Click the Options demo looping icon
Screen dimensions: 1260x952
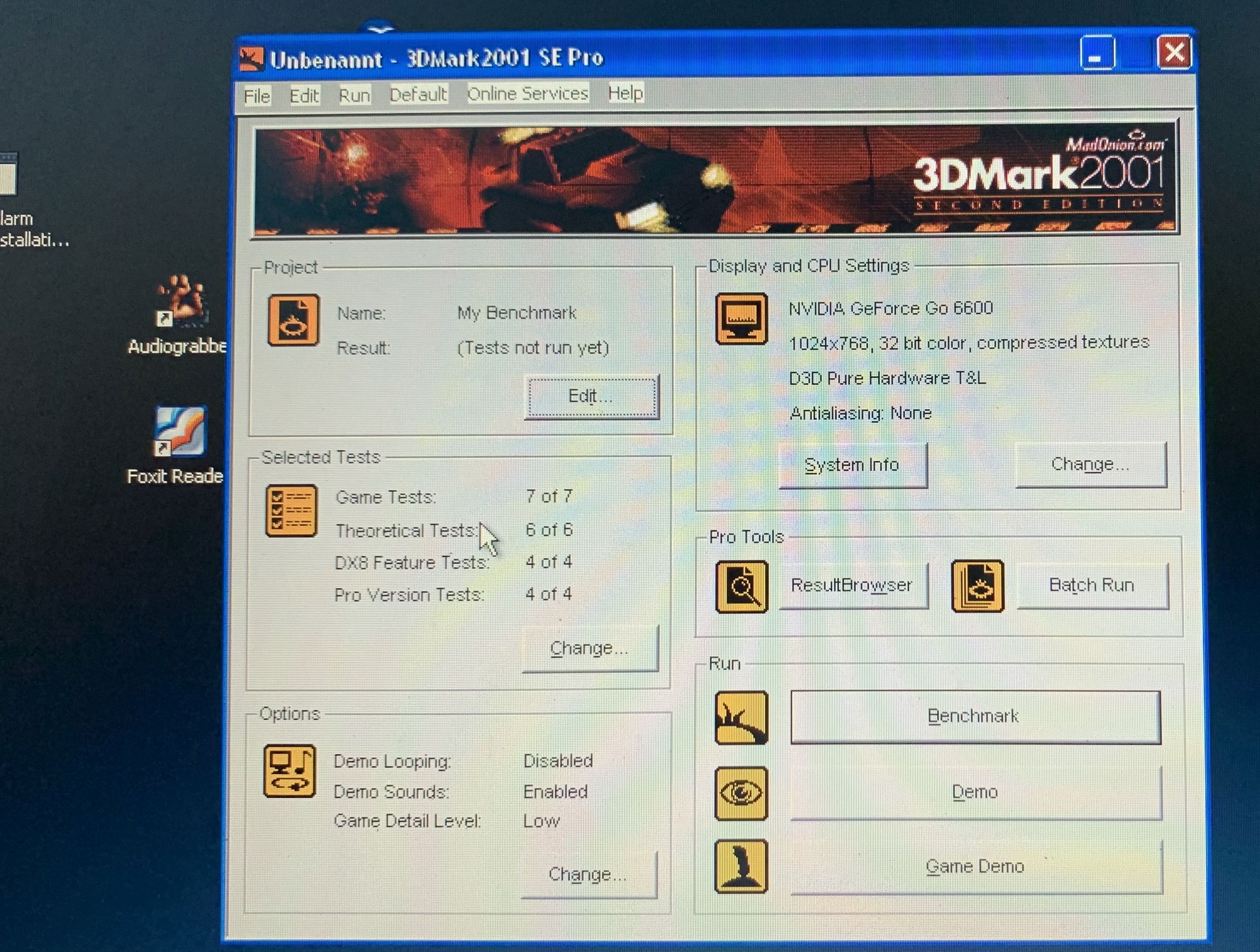point(289,771)
